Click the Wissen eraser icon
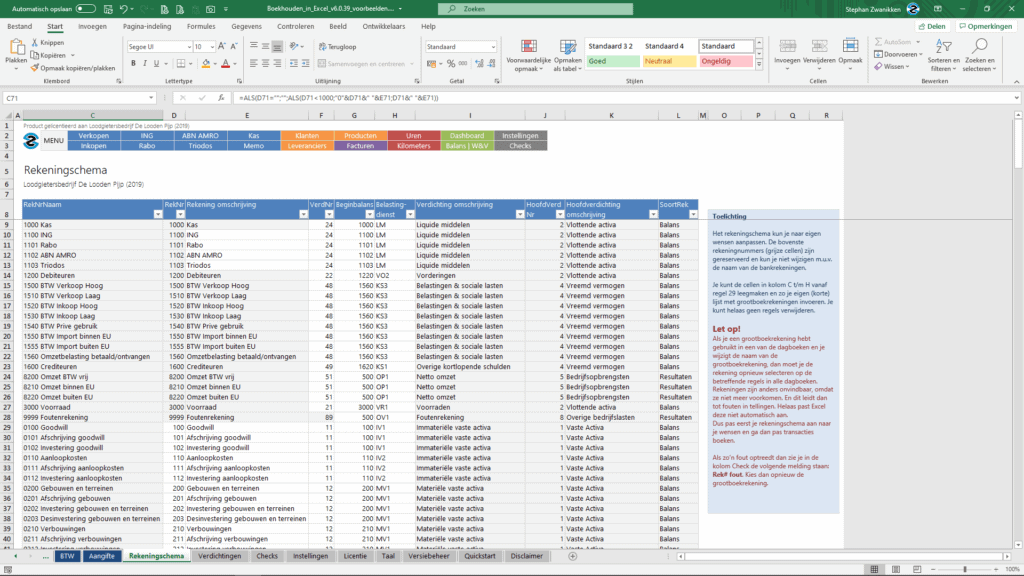The image size is (1024, 576). point(878,65)
